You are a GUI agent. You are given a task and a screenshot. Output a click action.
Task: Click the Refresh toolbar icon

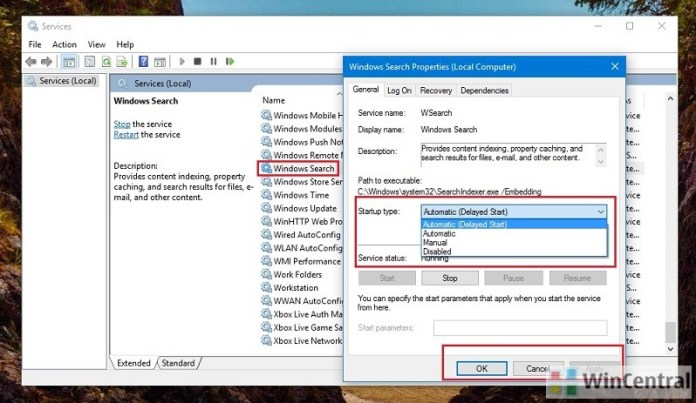106,62
